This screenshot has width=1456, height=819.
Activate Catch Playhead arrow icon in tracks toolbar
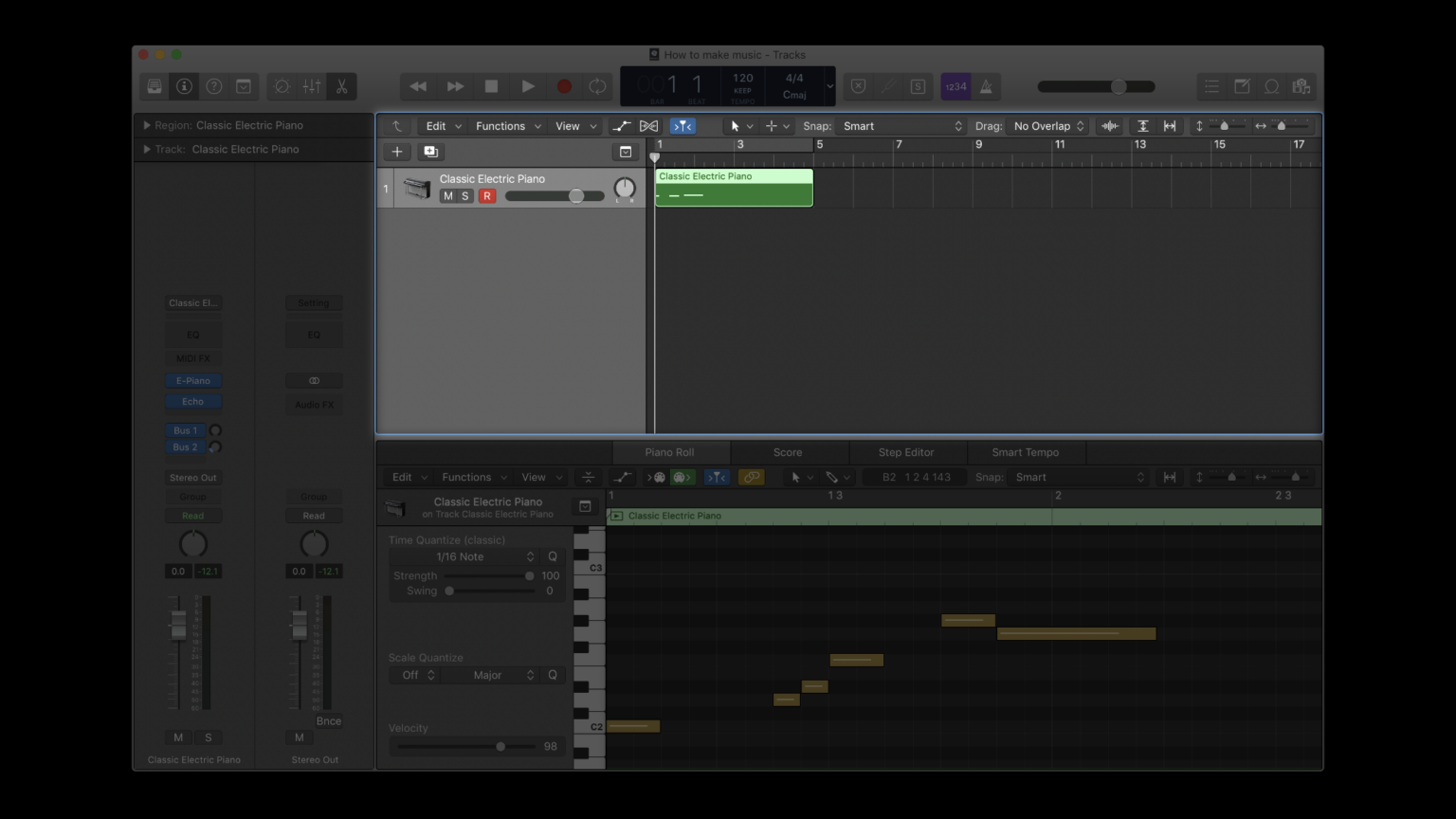coord(397,125)
